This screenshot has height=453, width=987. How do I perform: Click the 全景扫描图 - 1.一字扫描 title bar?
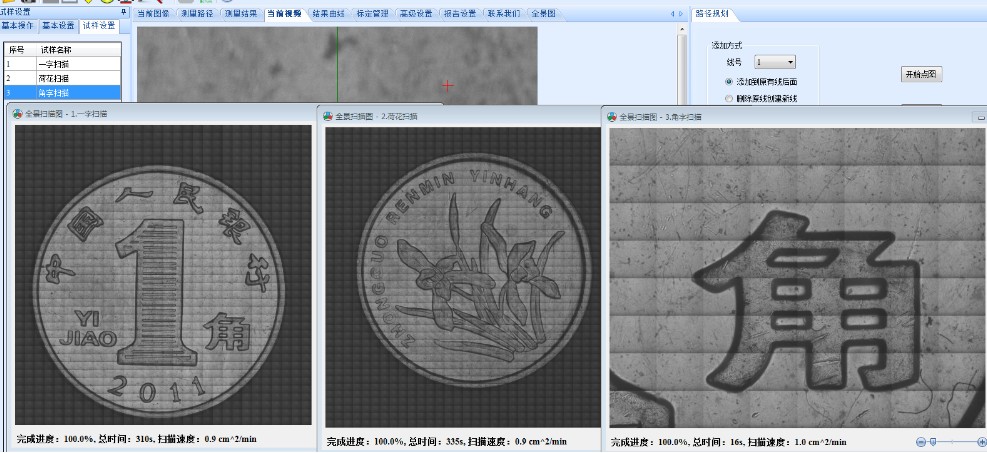[164, 114]
